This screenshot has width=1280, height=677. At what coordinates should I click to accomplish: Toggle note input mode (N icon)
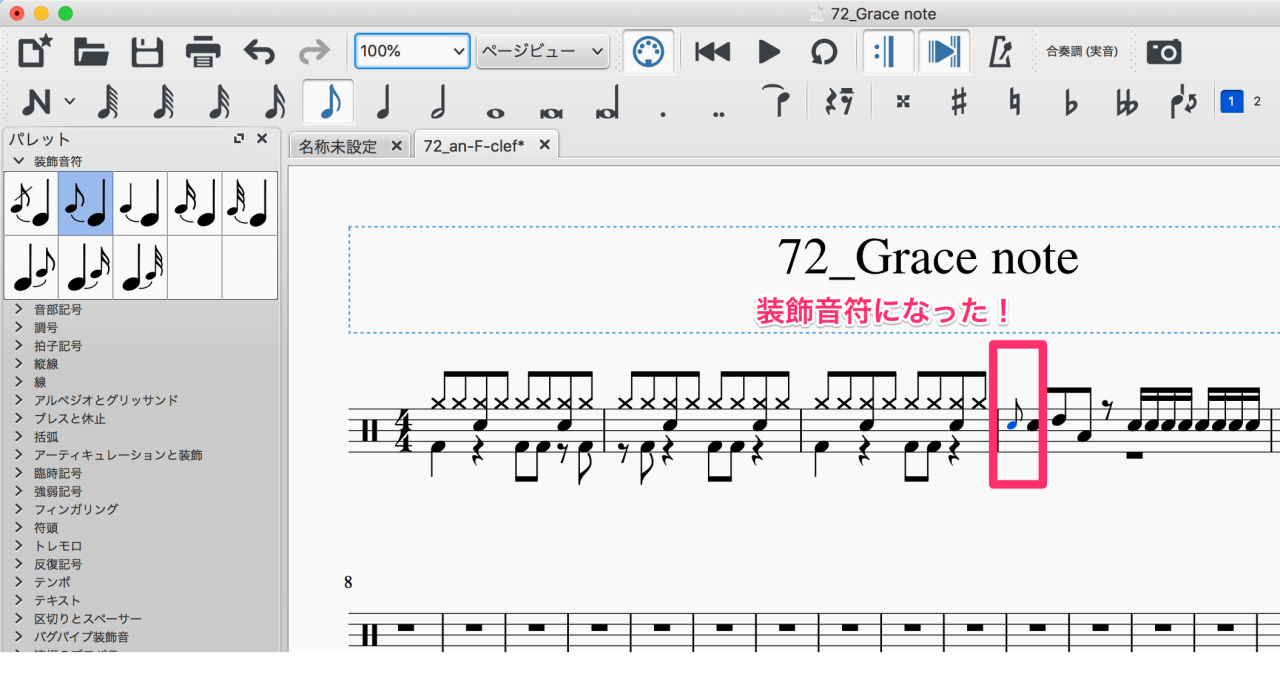click(37, 102)
